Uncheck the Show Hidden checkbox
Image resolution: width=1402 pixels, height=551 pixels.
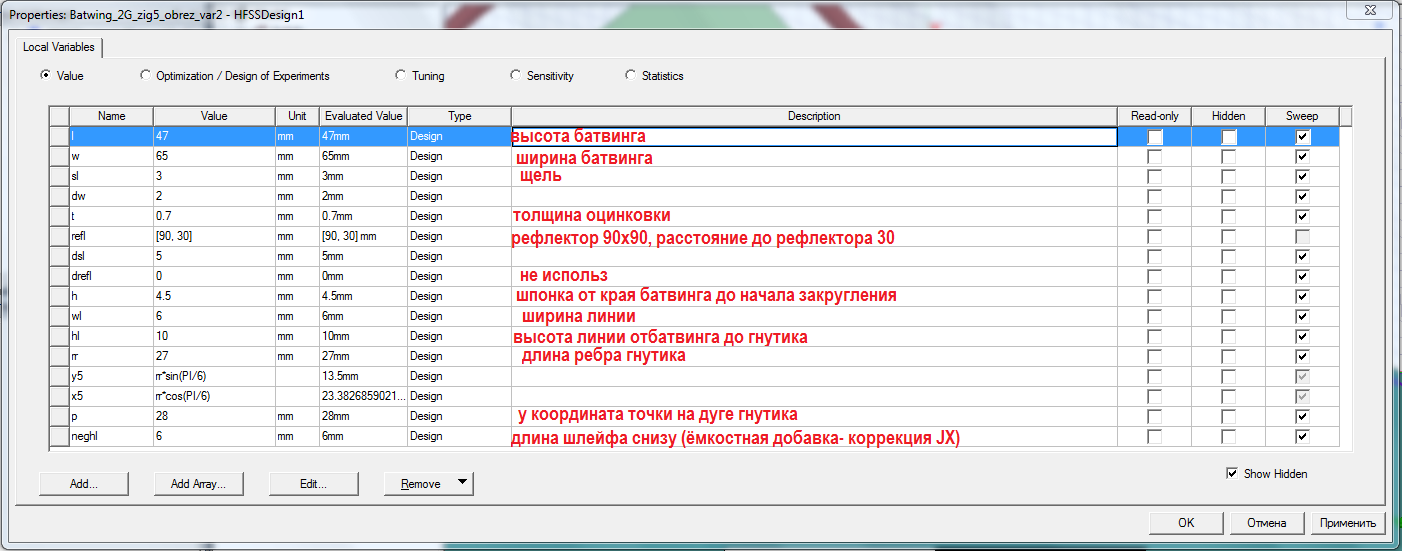coord(1231,474)
